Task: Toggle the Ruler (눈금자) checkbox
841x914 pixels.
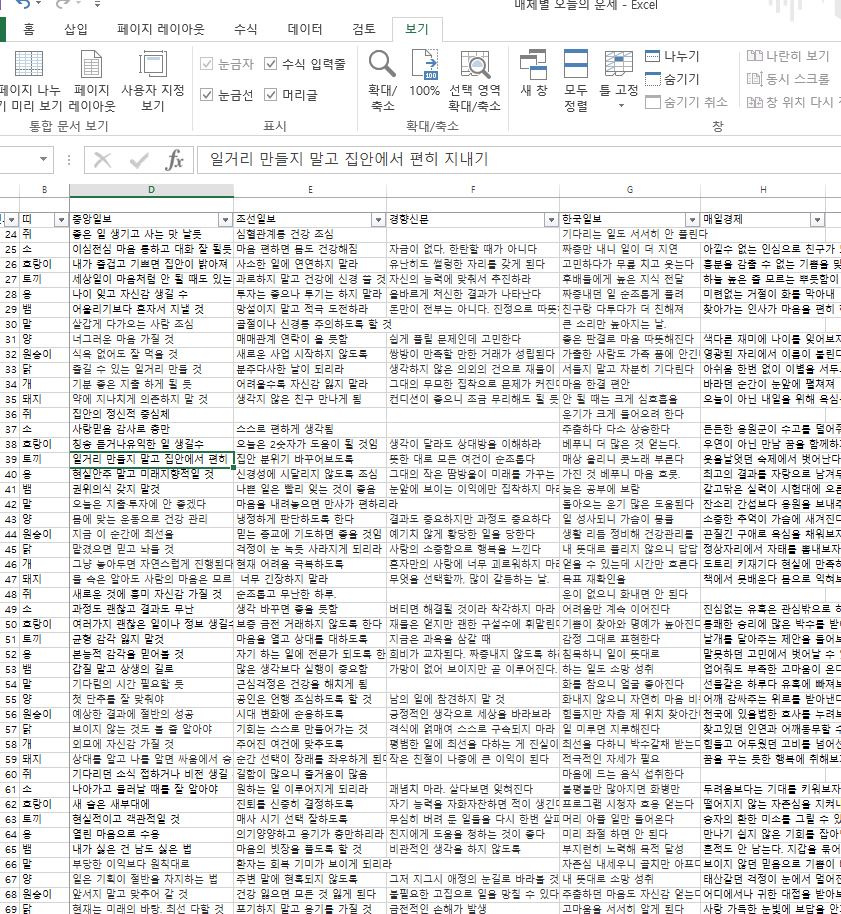Action: point(227,64)
